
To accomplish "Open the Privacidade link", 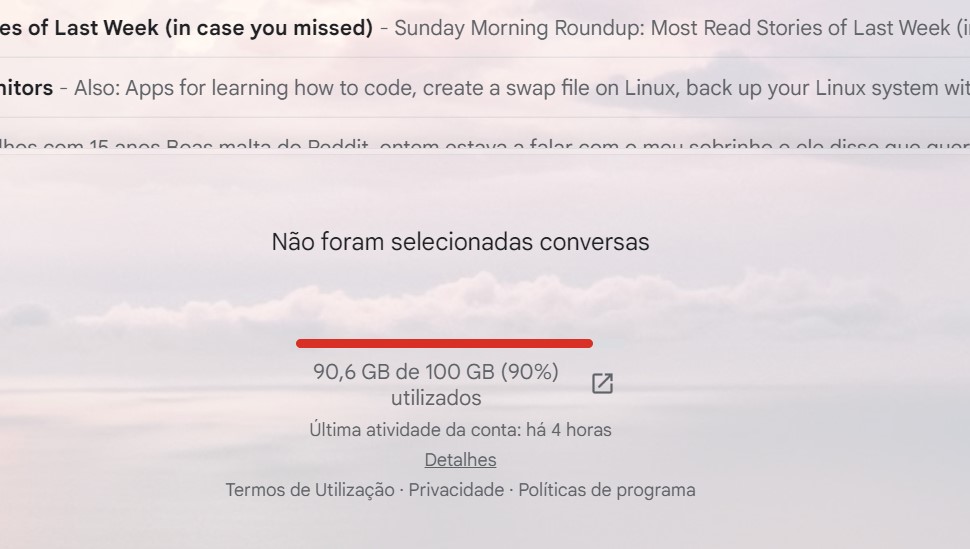I will click(456, 490).
